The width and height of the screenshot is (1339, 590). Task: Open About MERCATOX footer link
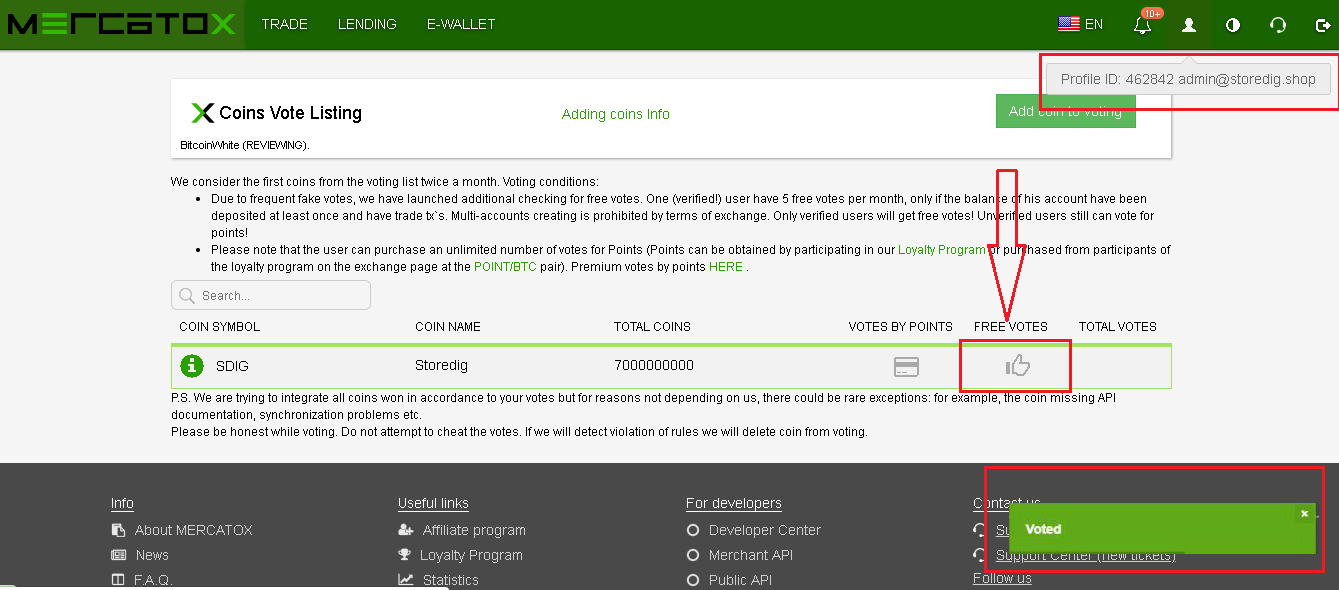coord(194,530)
